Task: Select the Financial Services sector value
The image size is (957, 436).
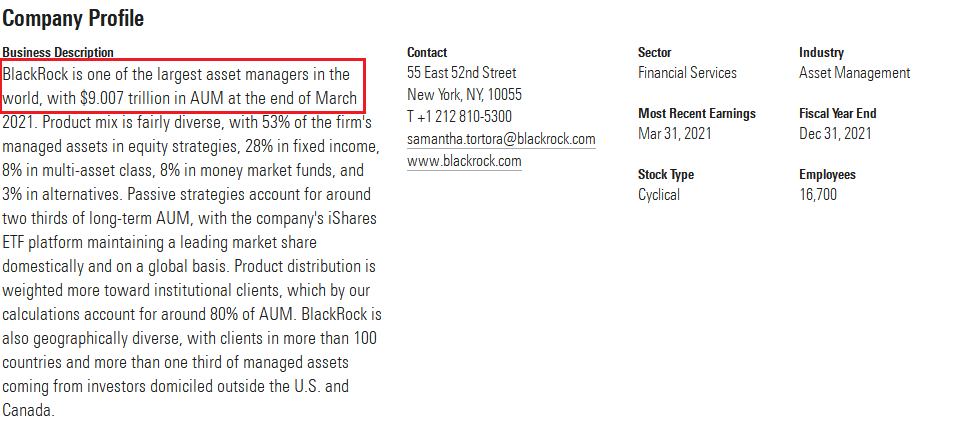Action: click(687, 73)
